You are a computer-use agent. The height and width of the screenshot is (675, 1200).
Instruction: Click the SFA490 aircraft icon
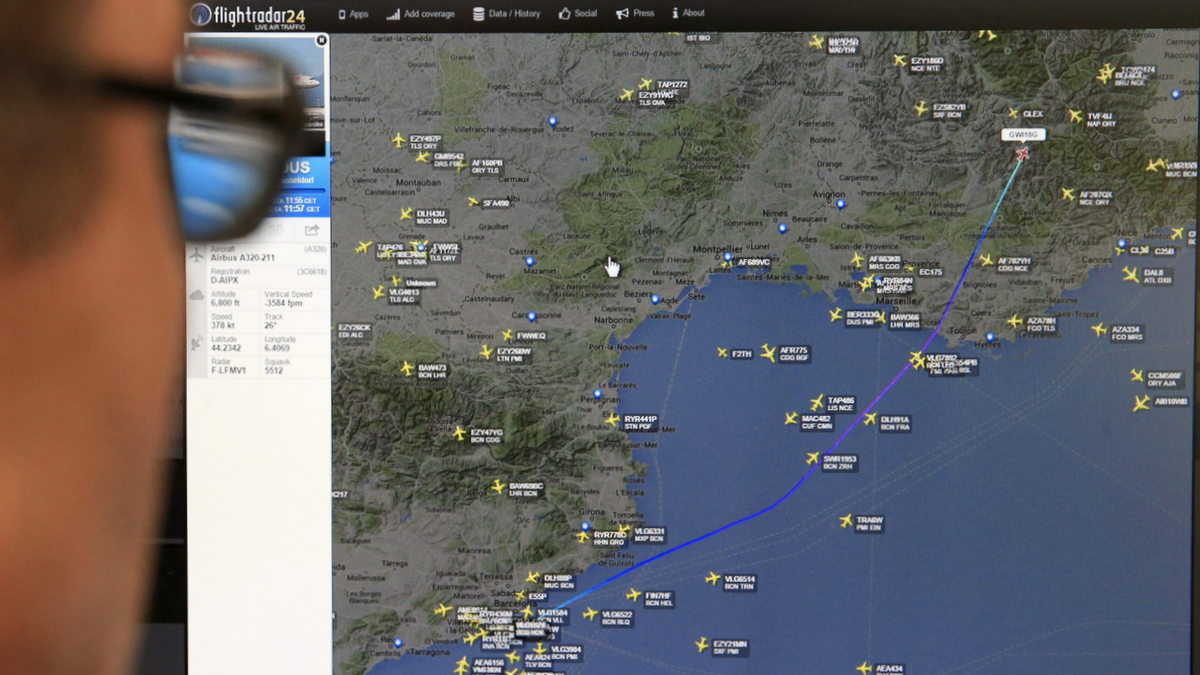pyautogui.click(x=473, y=202)
